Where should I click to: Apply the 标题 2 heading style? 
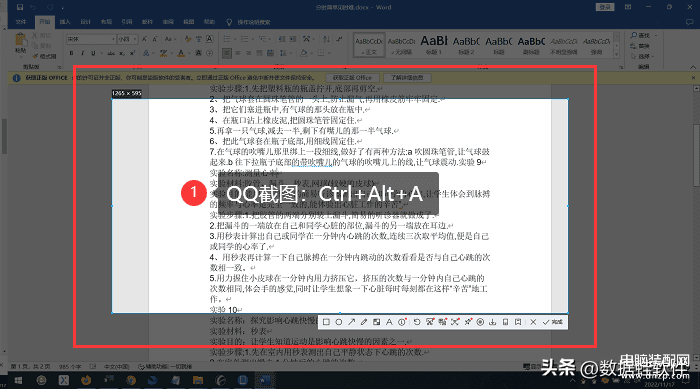(466, 45)
